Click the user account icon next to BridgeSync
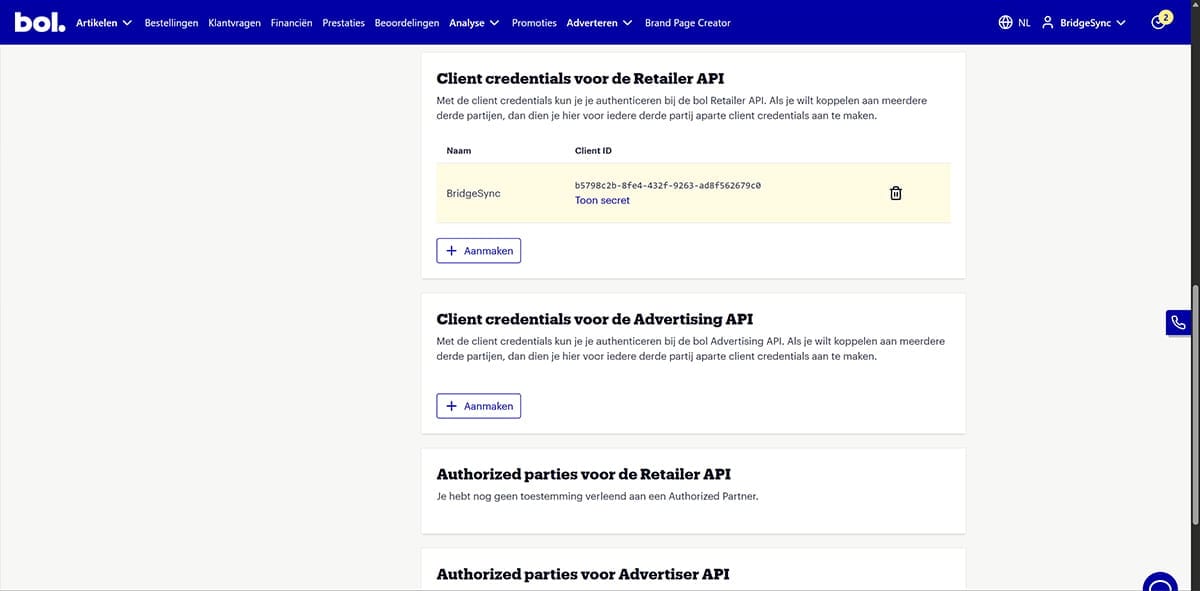Screen dimensions: 1200x591 pyautogui.click(x=1046, y=20)
